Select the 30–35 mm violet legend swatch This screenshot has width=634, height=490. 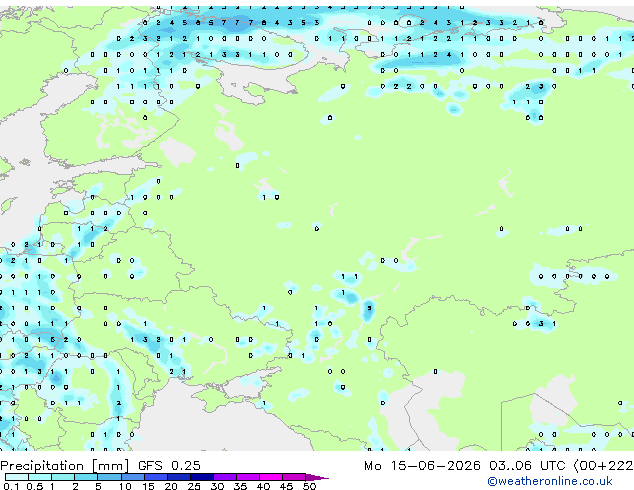(224, 477)
